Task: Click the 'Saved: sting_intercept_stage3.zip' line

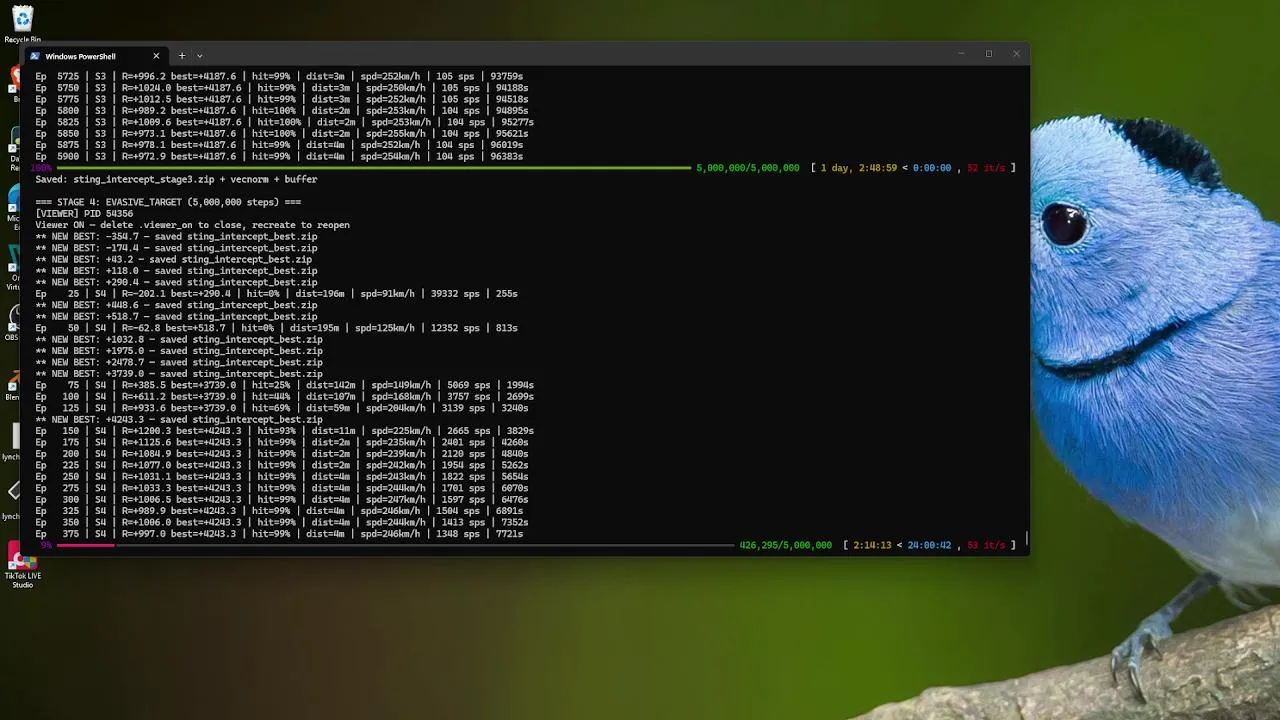Action: tap(176, 179)
